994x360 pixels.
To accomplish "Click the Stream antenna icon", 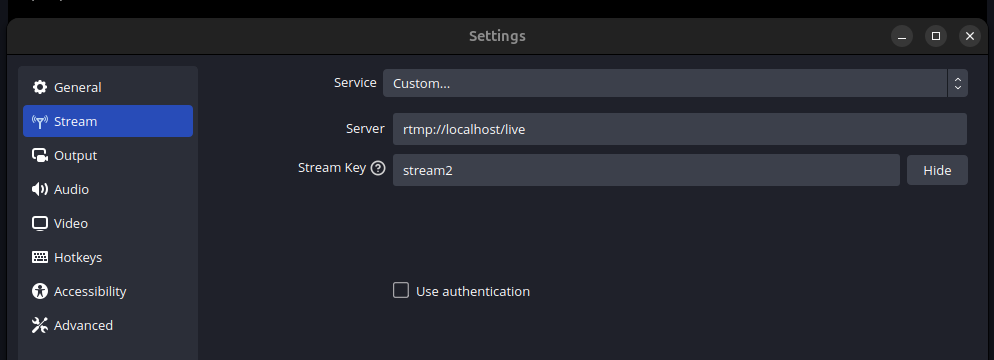I will click(x=40, y=122).
